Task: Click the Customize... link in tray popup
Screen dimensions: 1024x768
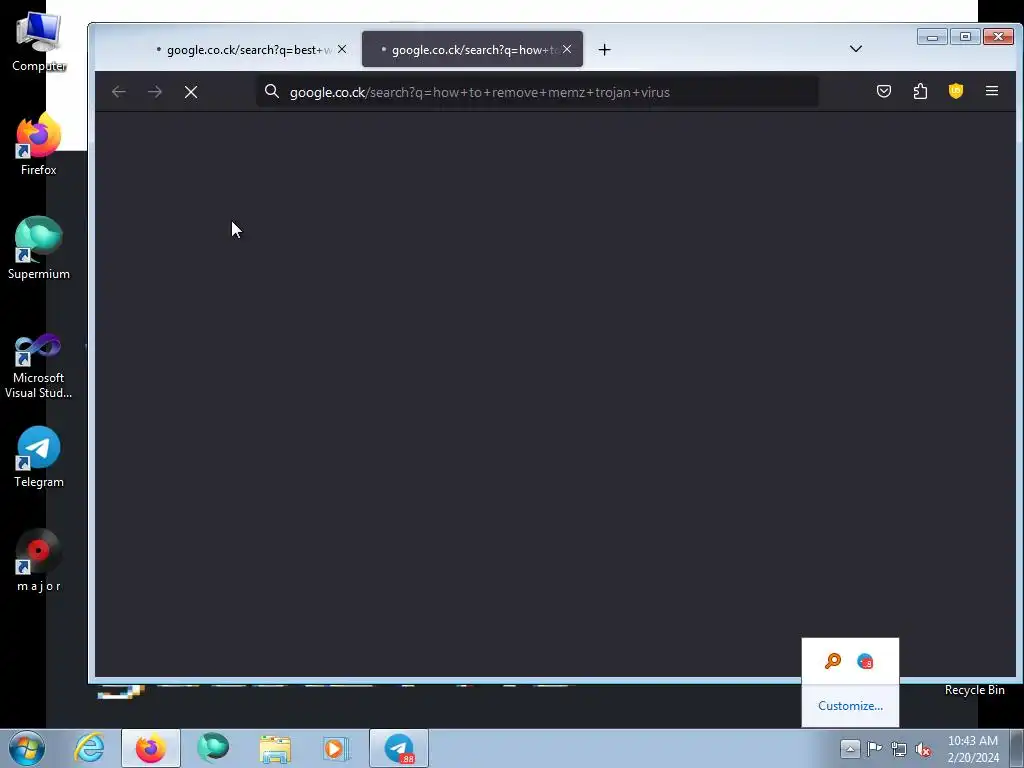Action: (850, 706)
